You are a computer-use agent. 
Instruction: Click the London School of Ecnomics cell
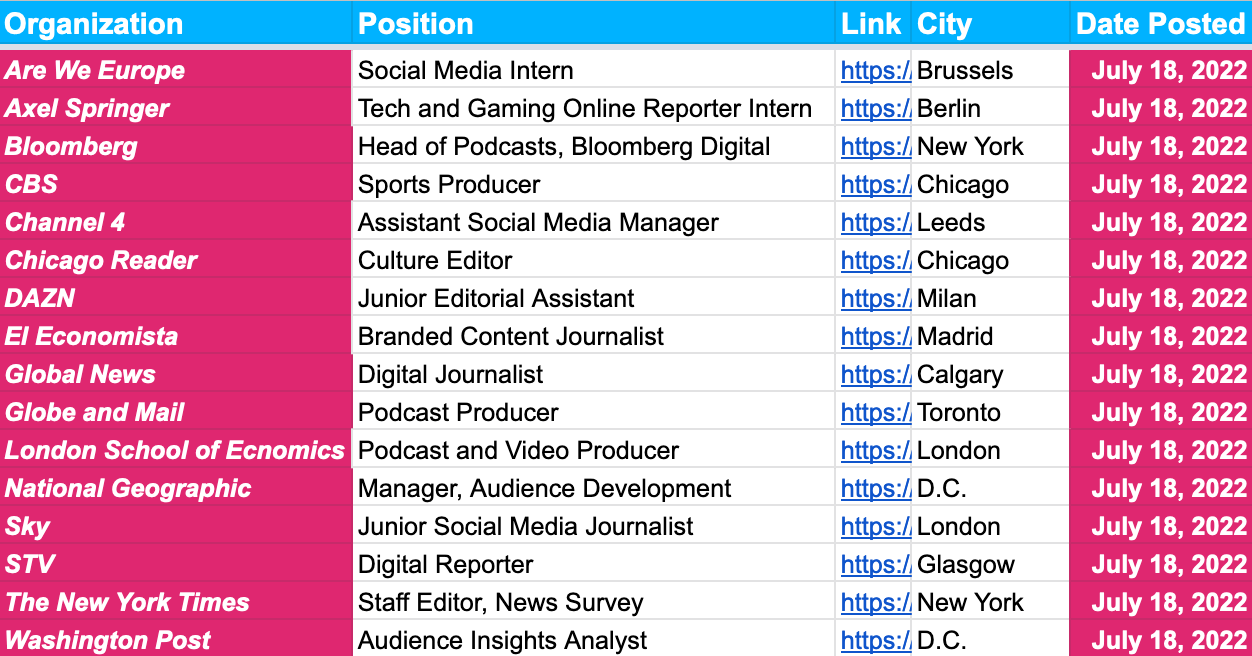(176, 451)
